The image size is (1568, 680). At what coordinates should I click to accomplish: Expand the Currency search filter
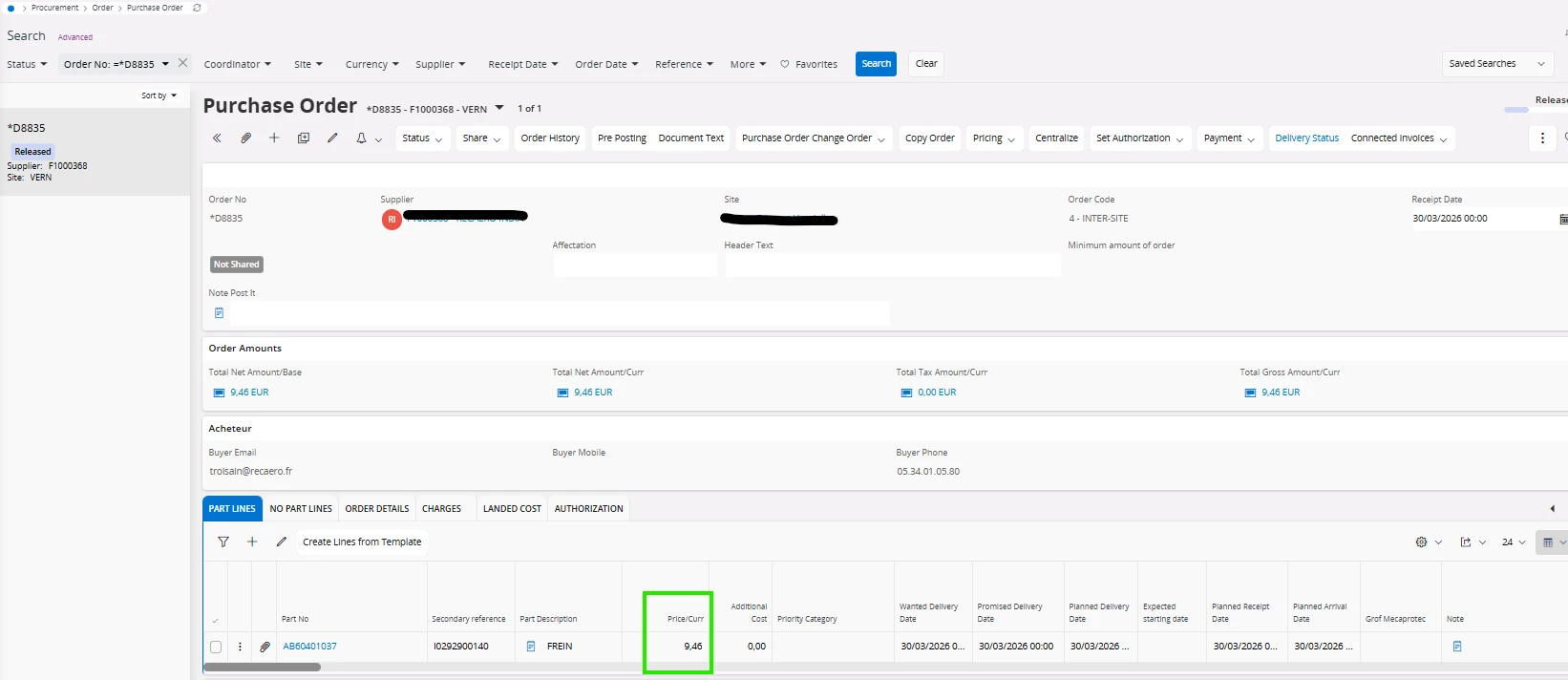click(371, 64)
